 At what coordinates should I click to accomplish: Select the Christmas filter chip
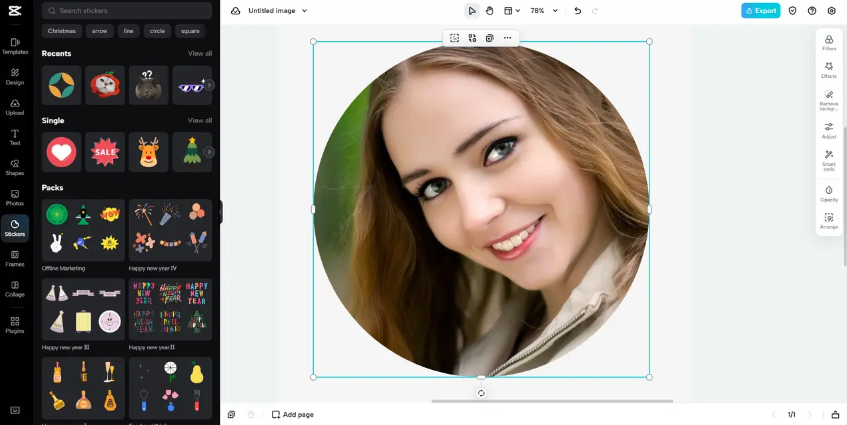[62, 31]
